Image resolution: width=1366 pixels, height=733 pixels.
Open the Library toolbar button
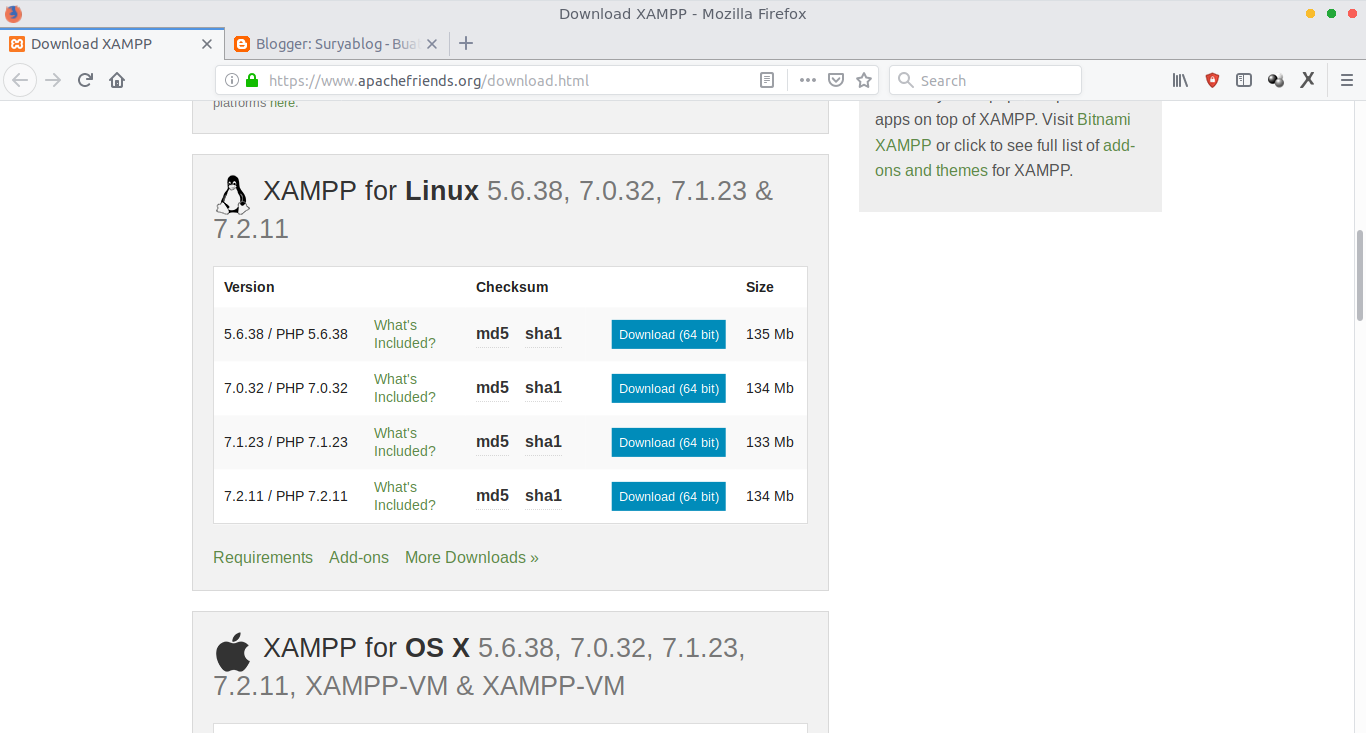pyautogui.click(x=1181, y=80)
